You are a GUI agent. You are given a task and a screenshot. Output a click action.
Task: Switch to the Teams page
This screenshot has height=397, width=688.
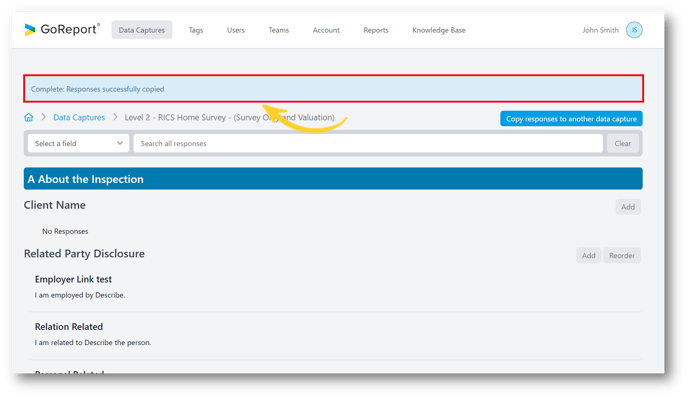tap(279, 30)
